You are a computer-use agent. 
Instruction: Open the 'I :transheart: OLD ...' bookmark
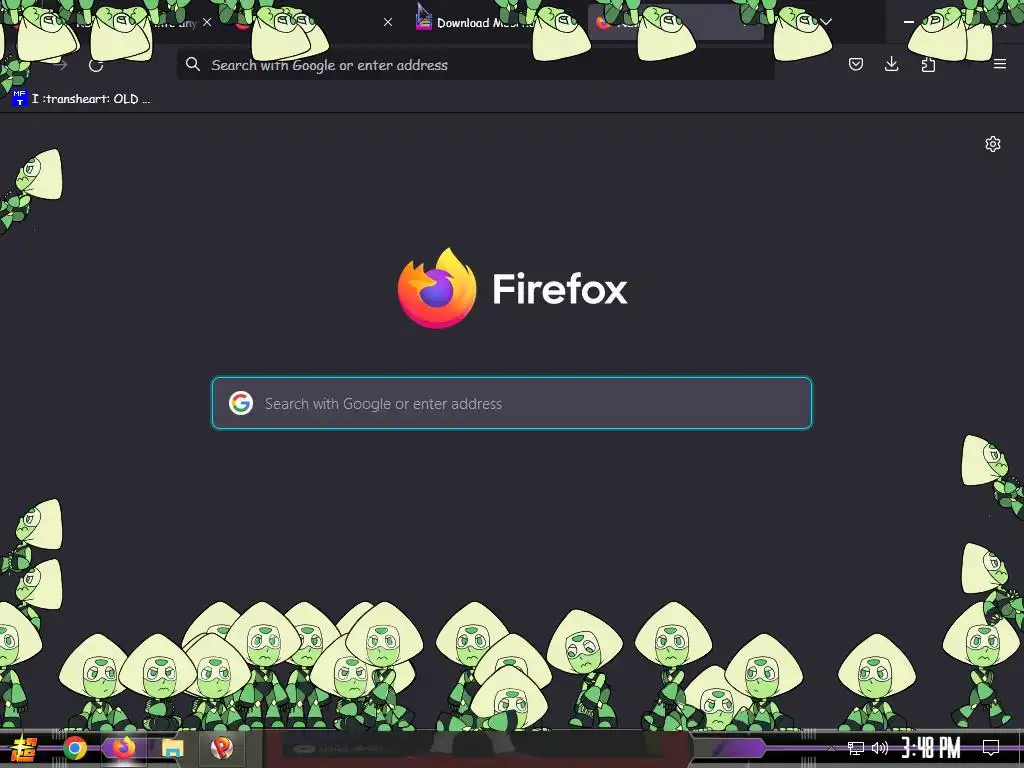click(81, 99)
